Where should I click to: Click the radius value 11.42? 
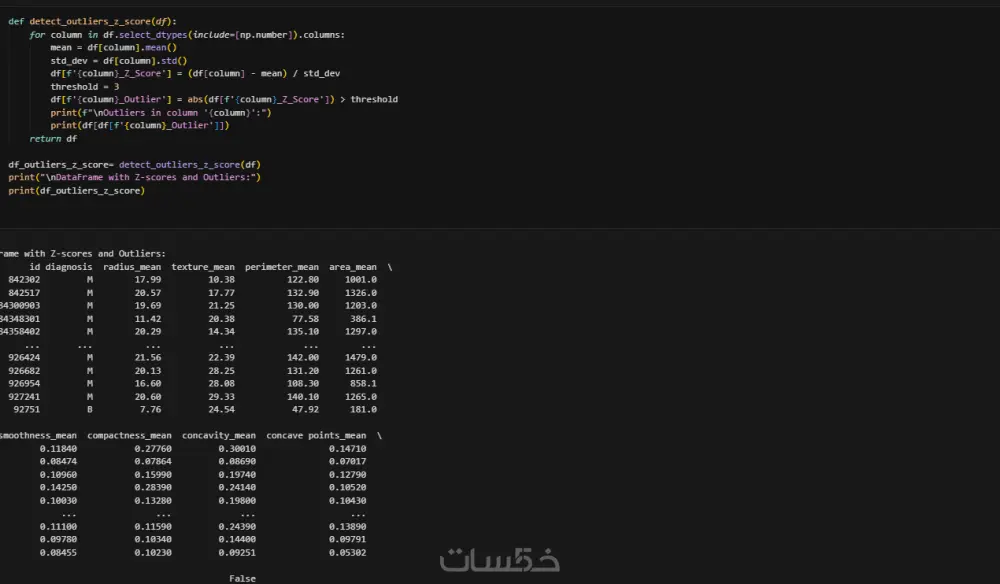pyautogui.click(x=148, y=319)
